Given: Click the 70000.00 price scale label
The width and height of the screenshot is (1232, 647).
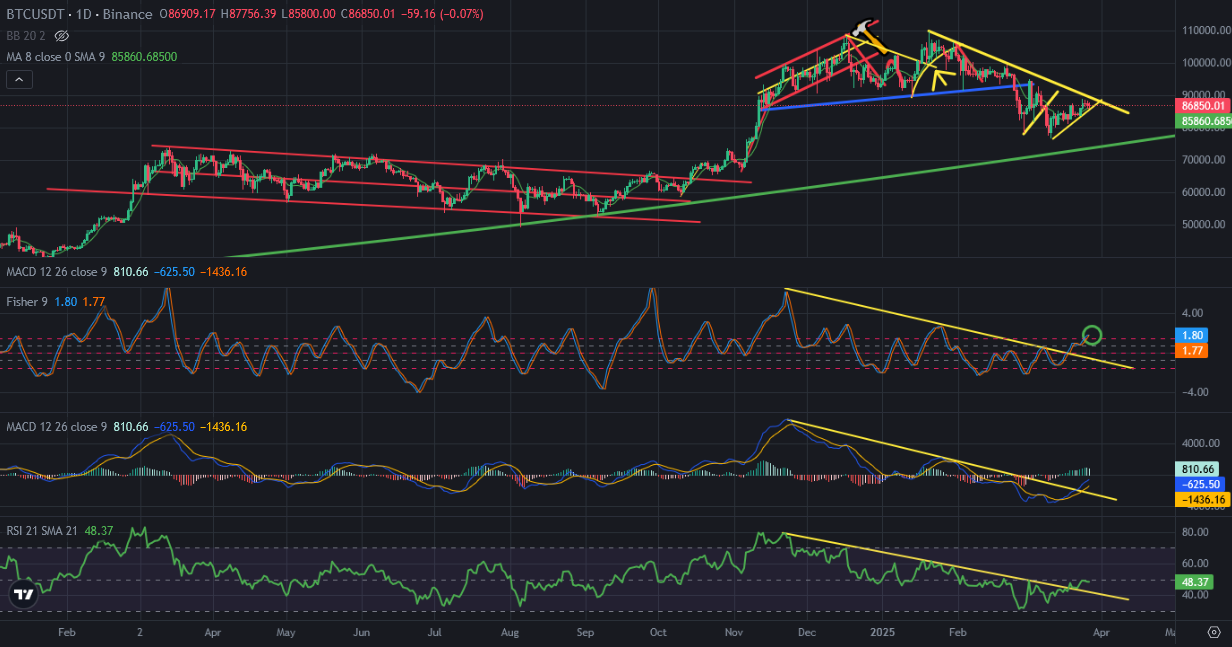Looking at the screenshot, I should tap(1203, 160).
